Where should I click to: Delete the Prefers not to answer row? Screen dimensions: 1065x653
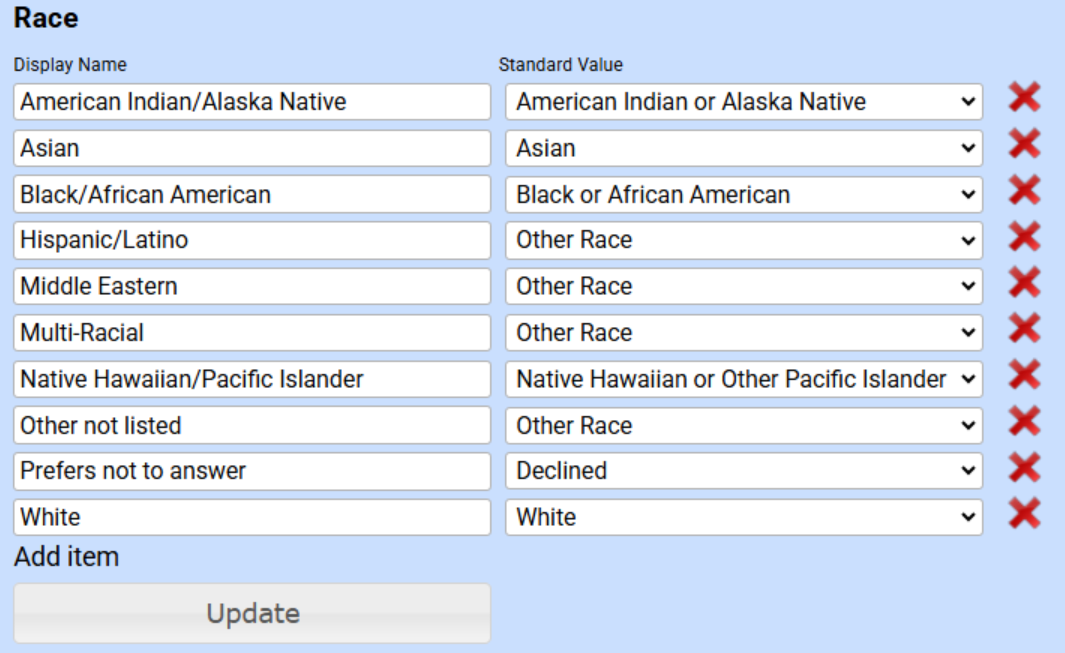coord(1024,468)
